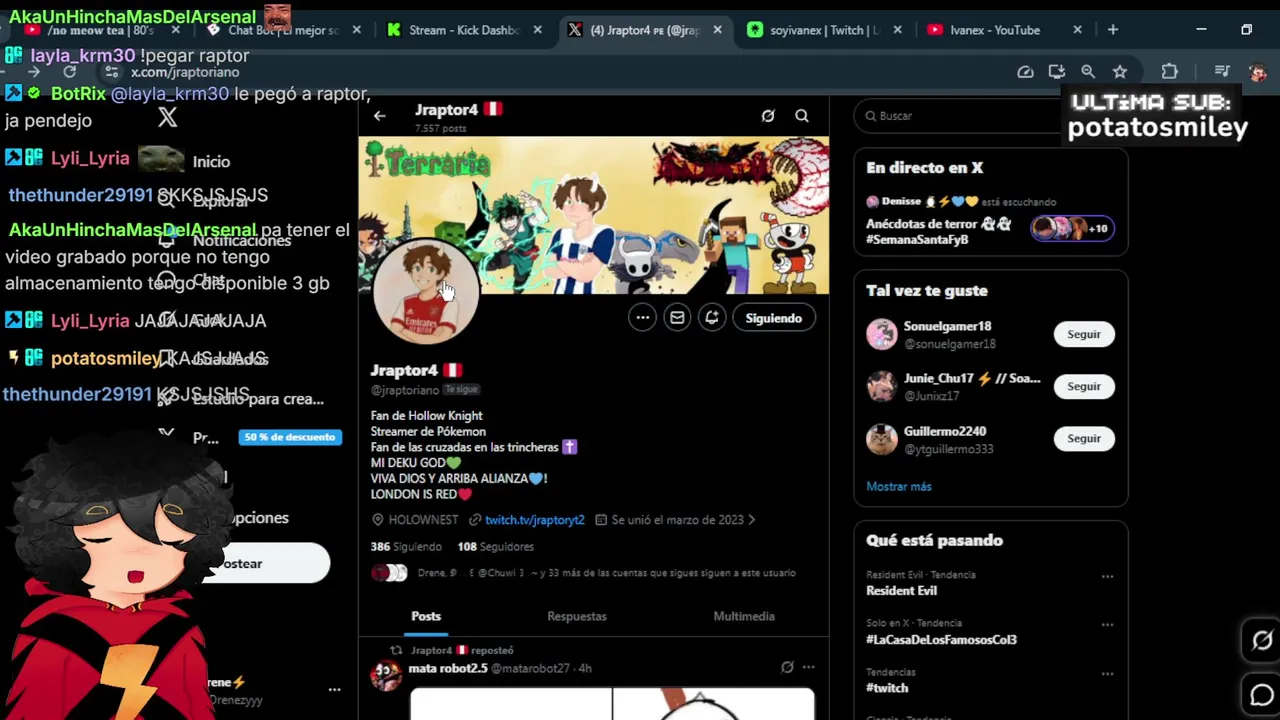Image resolution: width=1280 pixels, height=720 pixels.
Task: Open the browser extensions puzzle icon
Action: click(x=1170, y=72)
